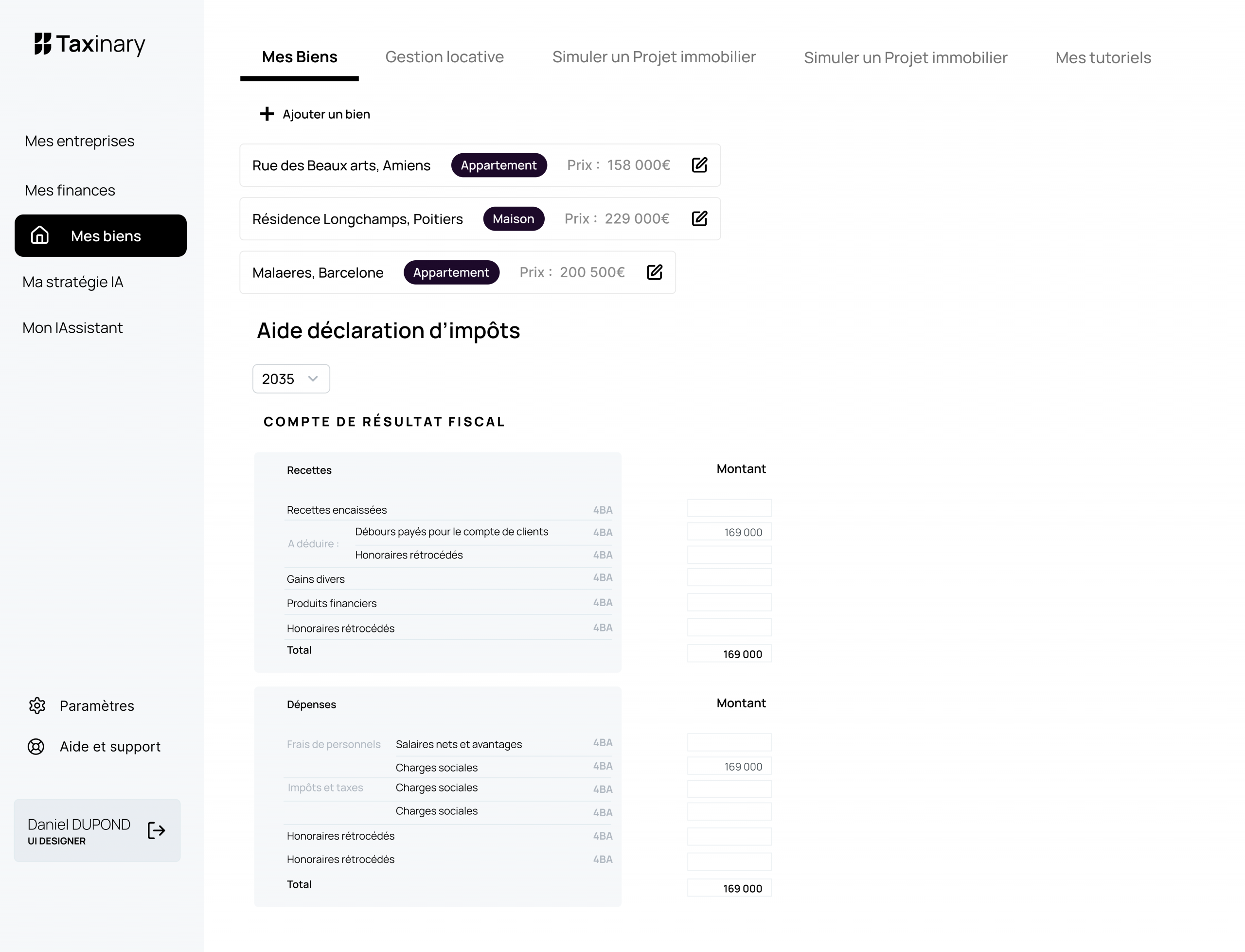
Task: Open the 2035 year dropdown
Action: 291,378
